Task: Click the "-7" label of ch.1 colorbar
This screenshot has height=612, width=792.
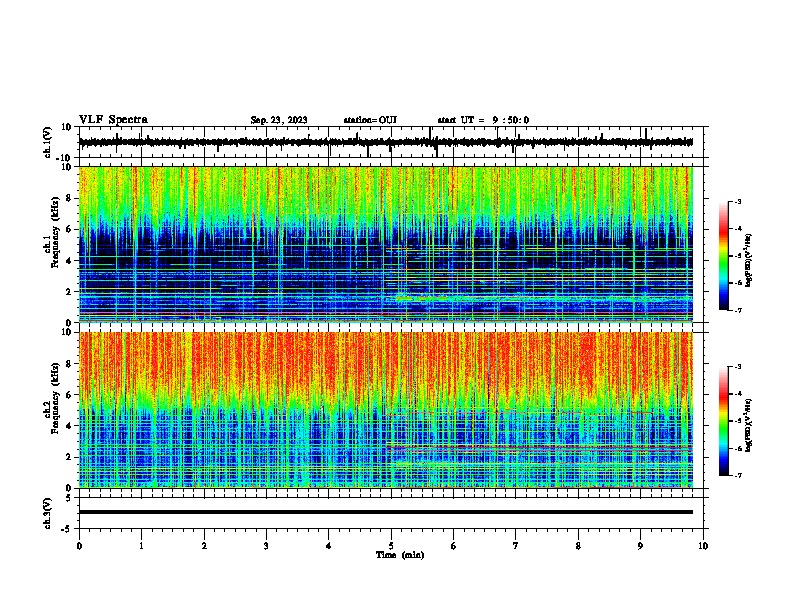Action: (x=737, y=310)
